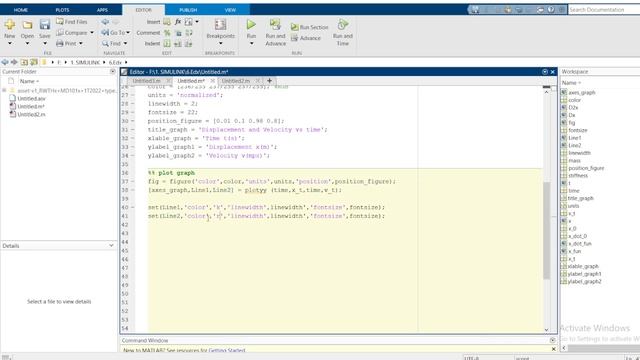Open the dropdown arrow under Open
This screenshot has width=640, height=360.
point(27,43)
